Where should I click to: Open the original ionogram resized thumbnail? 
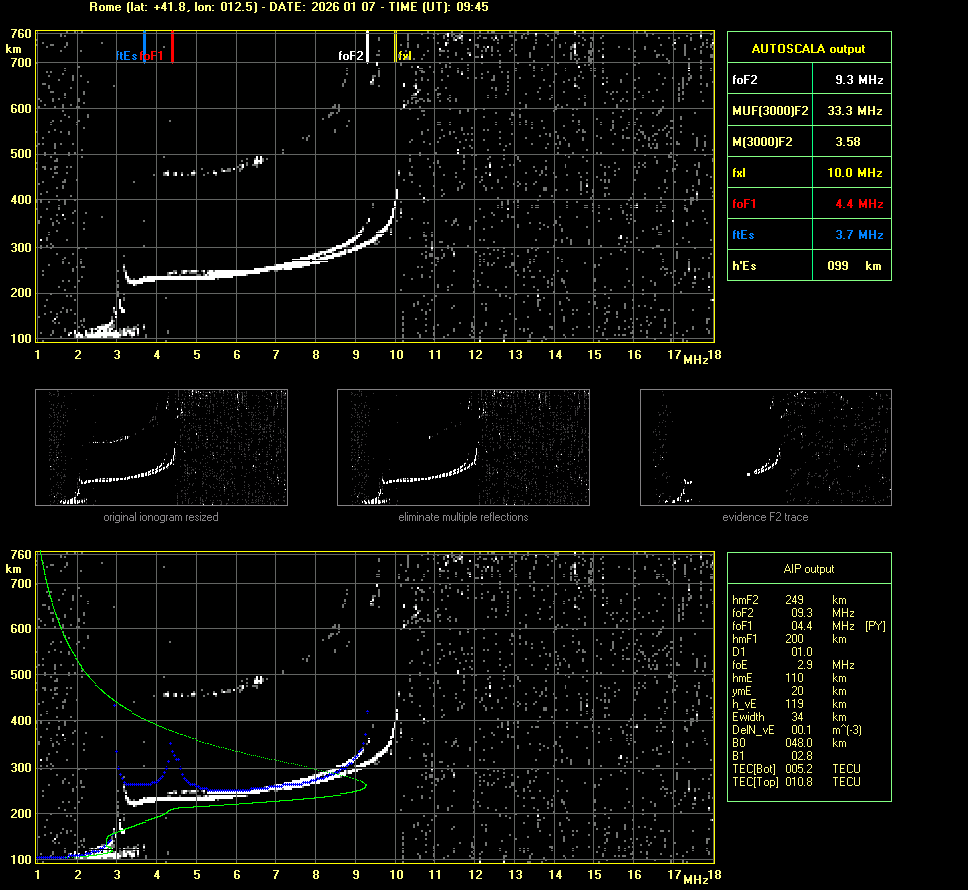coord(161,447)
